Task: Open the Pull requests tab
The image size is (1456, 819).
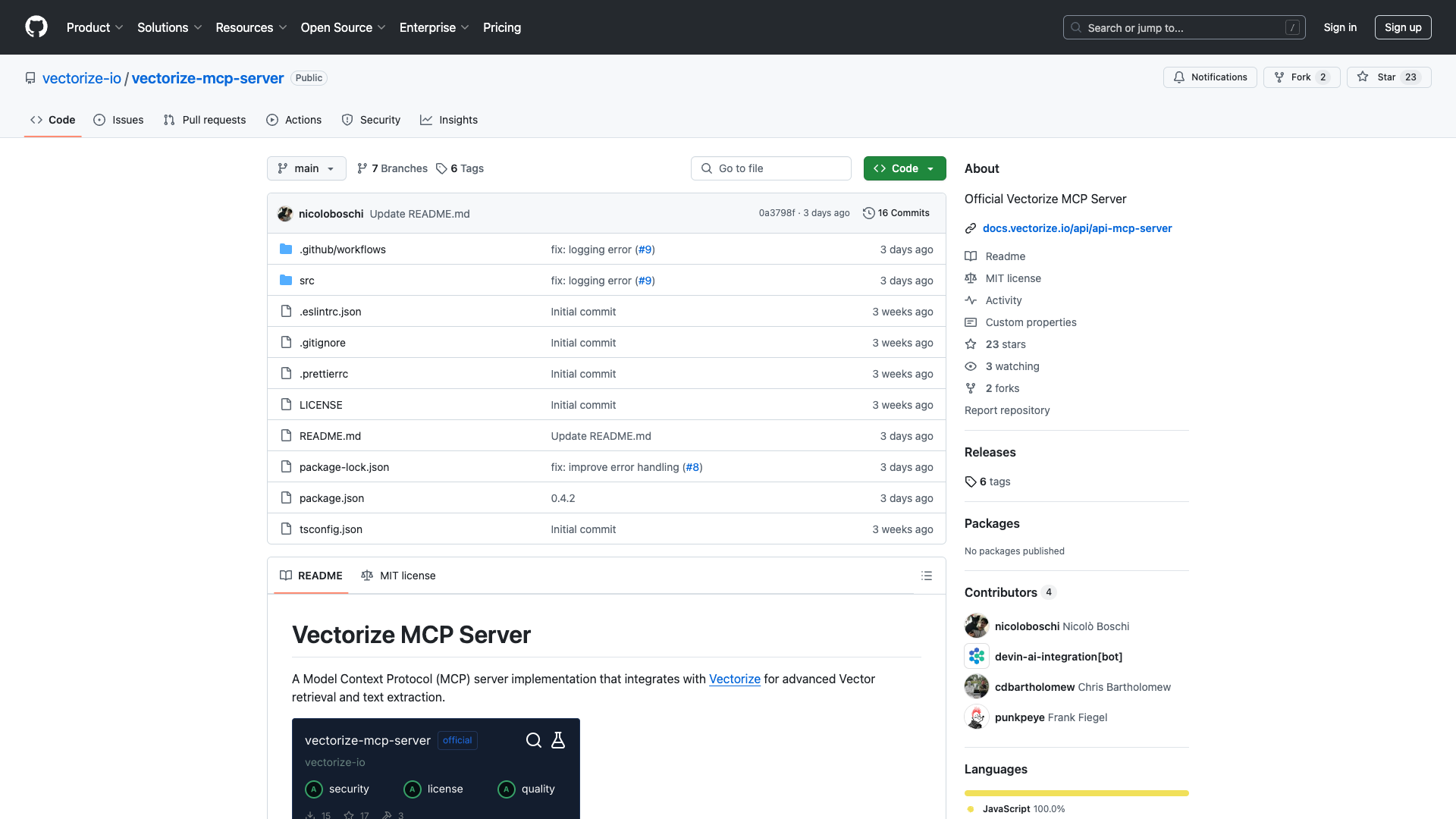Action: click(204, 120)
